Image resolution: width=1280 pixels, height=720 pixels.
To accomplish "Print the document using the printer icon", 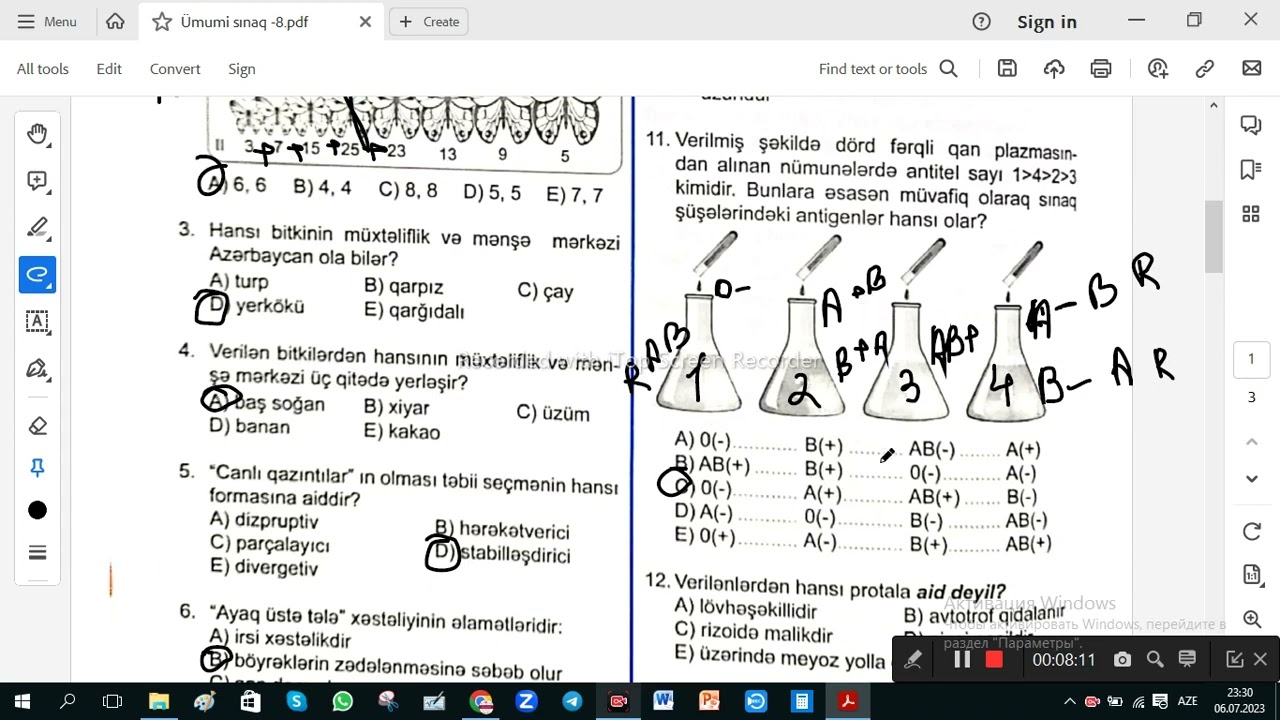I will [x=1101, y=68].
